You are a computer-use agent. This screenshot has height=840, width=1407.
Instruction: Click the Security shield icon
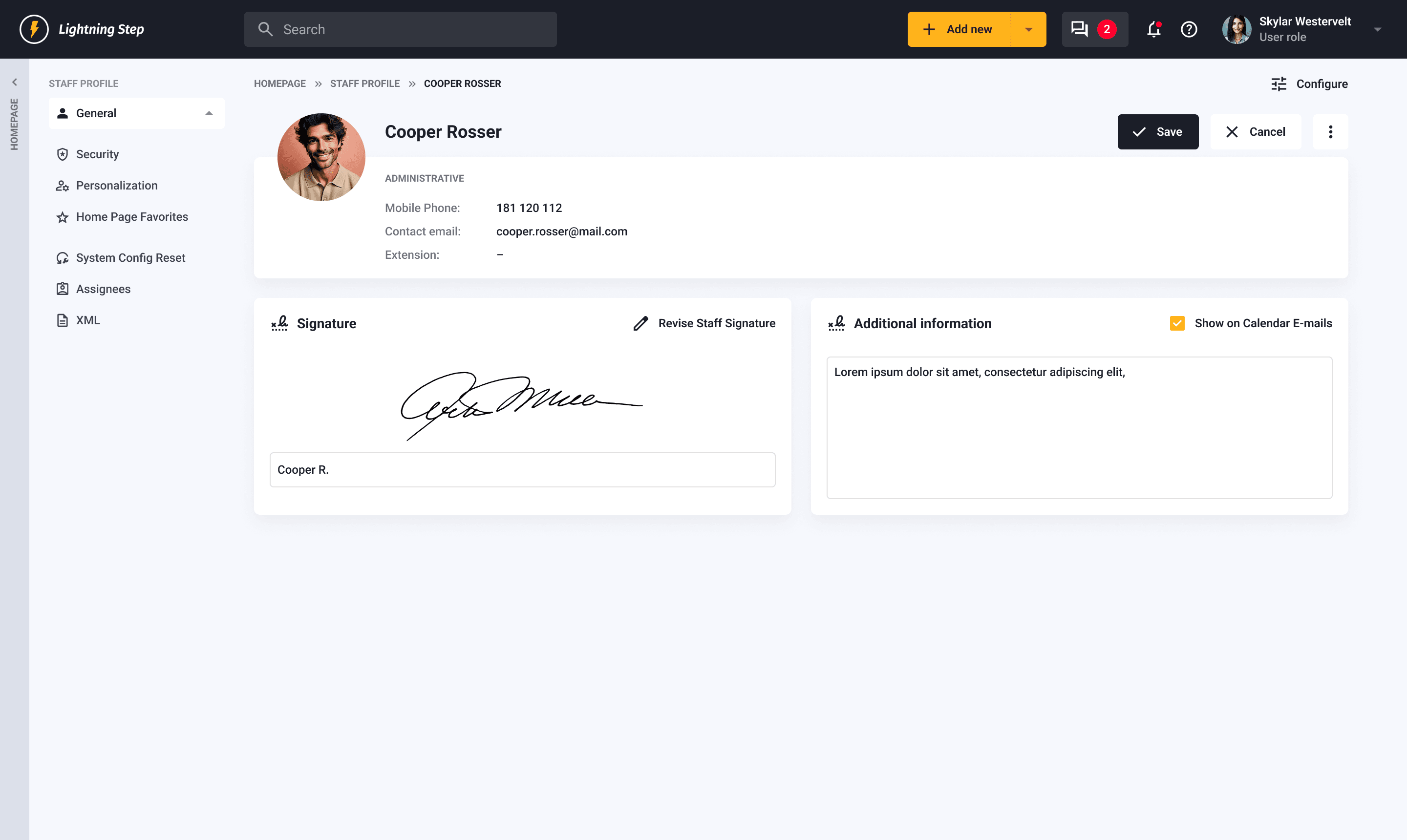tap(62, 154)
